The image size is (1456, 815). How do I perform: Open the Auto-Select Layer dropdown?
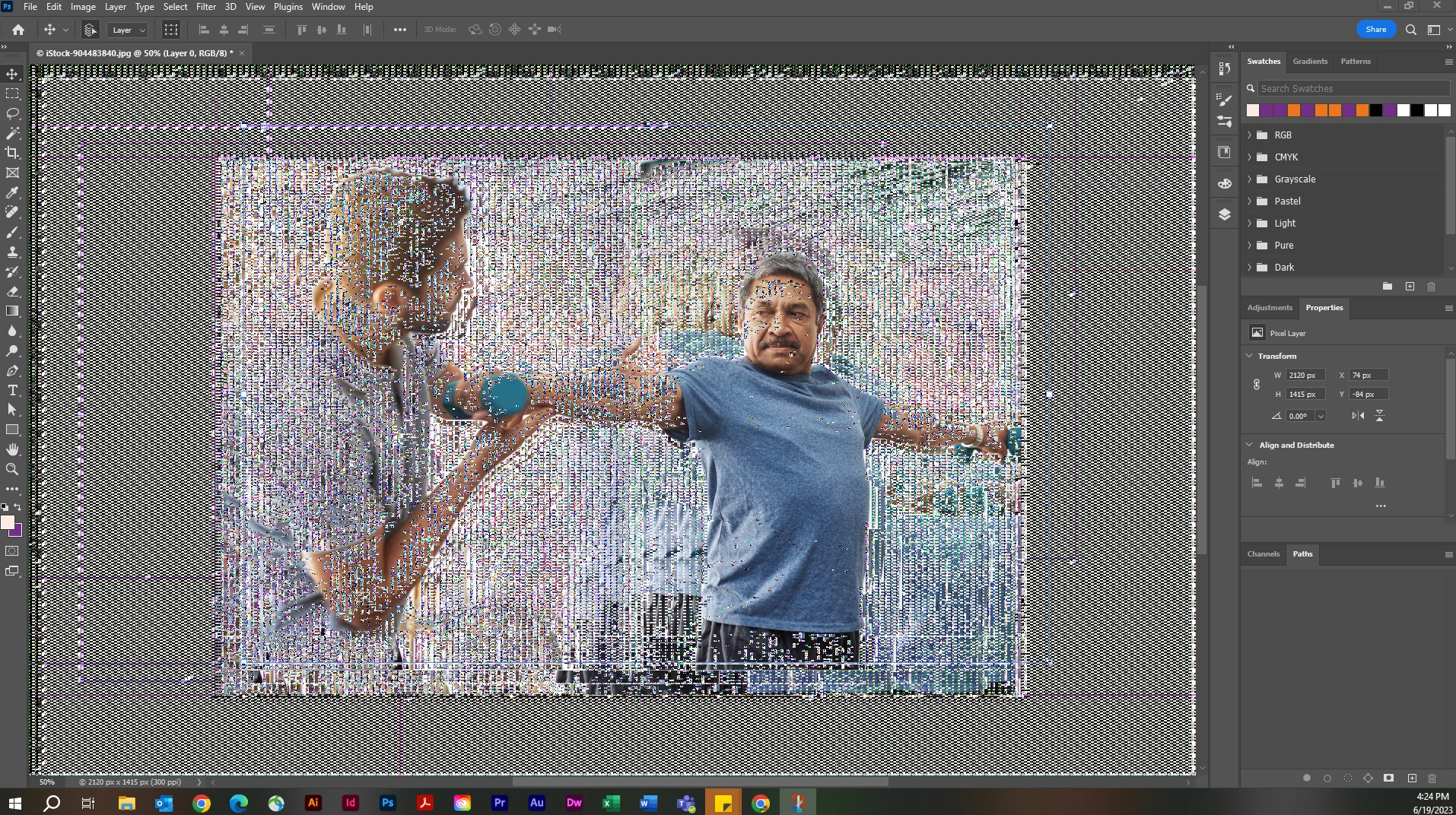pos(127,30)
